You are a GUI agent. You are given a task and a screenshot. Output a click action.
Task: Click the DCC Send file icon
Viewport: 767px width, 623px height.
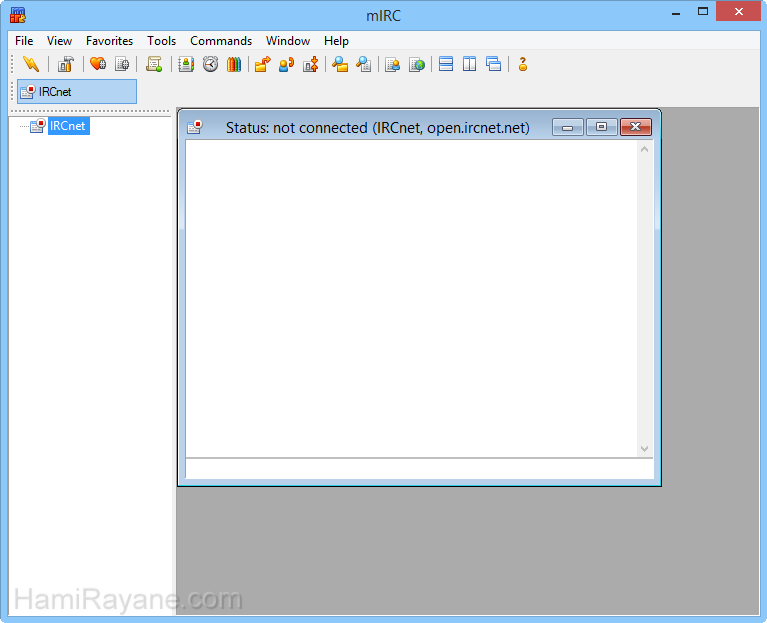point(263,64)
